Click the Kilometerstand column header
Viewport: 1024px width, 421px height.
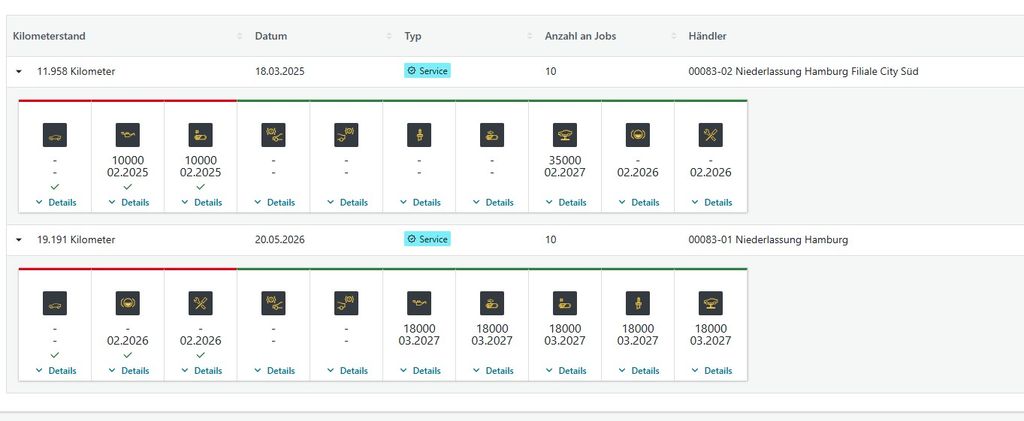point(49,37)
